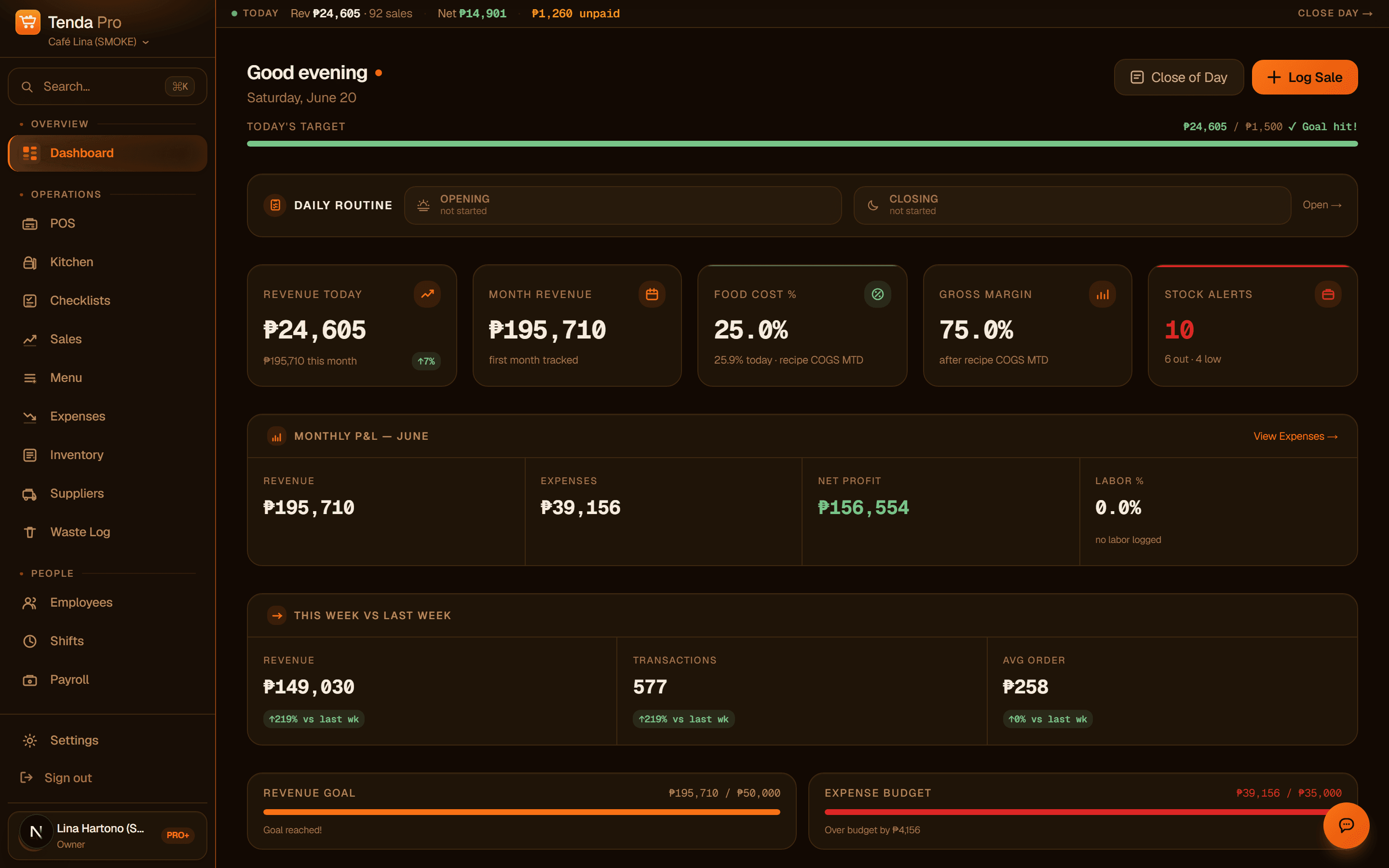Focus the sidebar Search field
This screenshot has width=1389, height=868.
coord(108,87)
